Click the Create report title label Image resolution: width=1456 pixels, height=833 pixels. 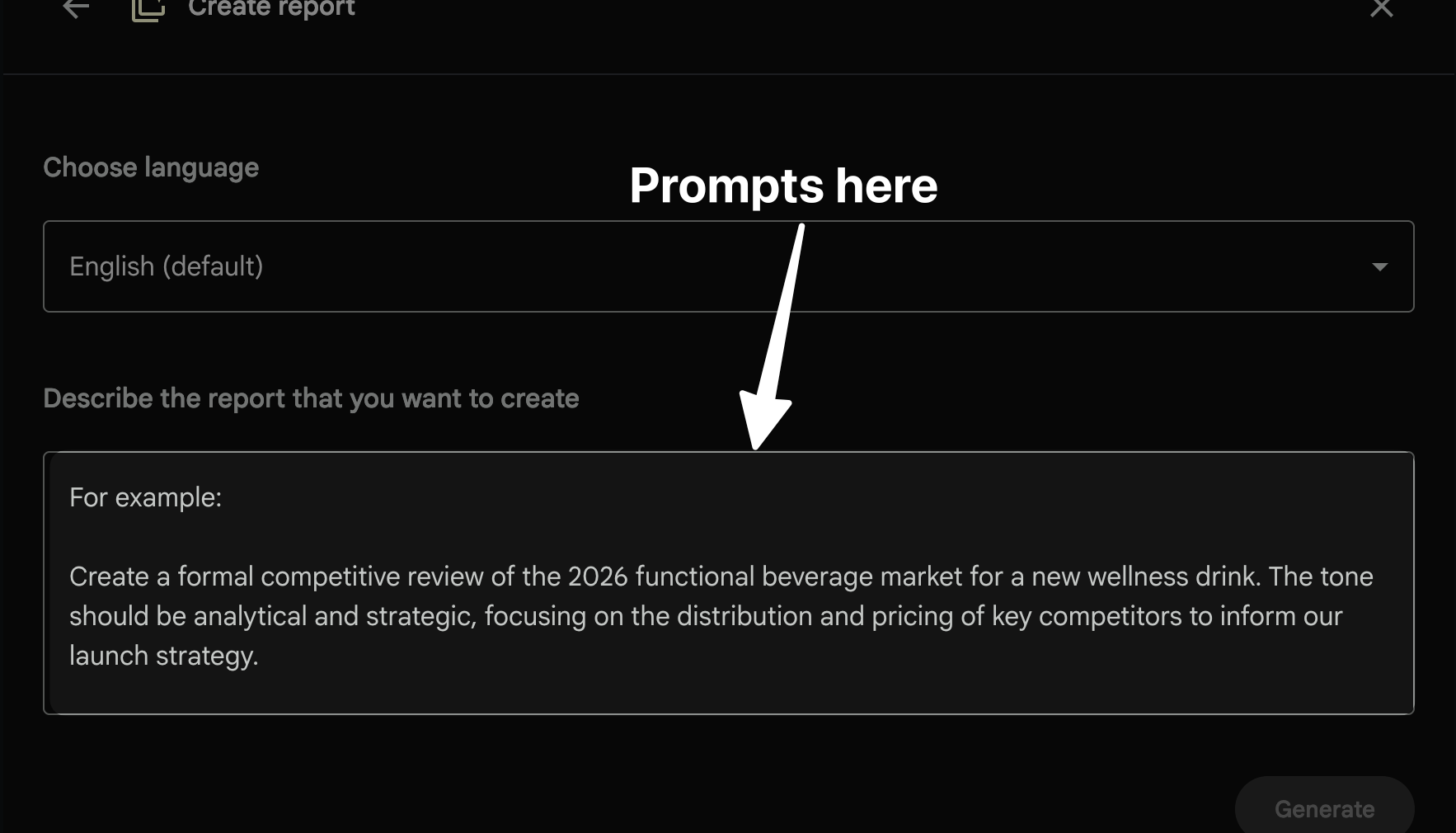tap(272, 8)
